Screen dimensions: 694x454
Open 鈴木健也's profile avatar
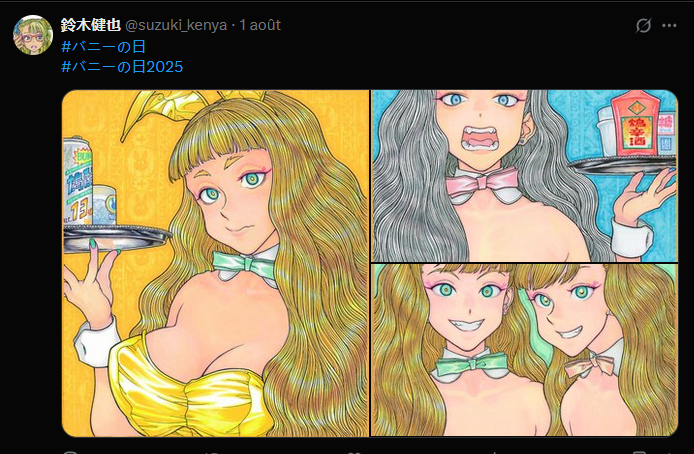click(33, 35)
